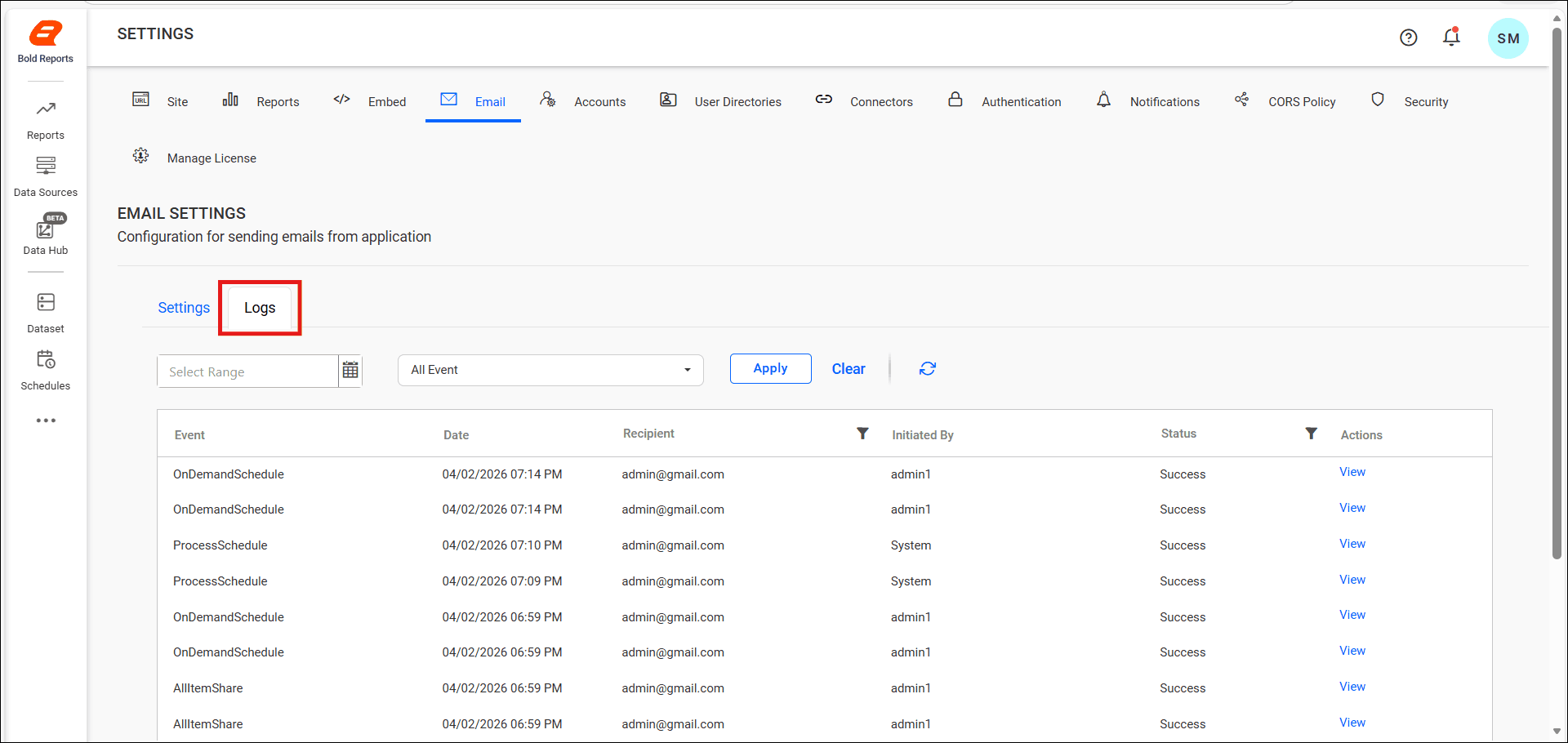Go to Site settings tab

click(177, 102)
